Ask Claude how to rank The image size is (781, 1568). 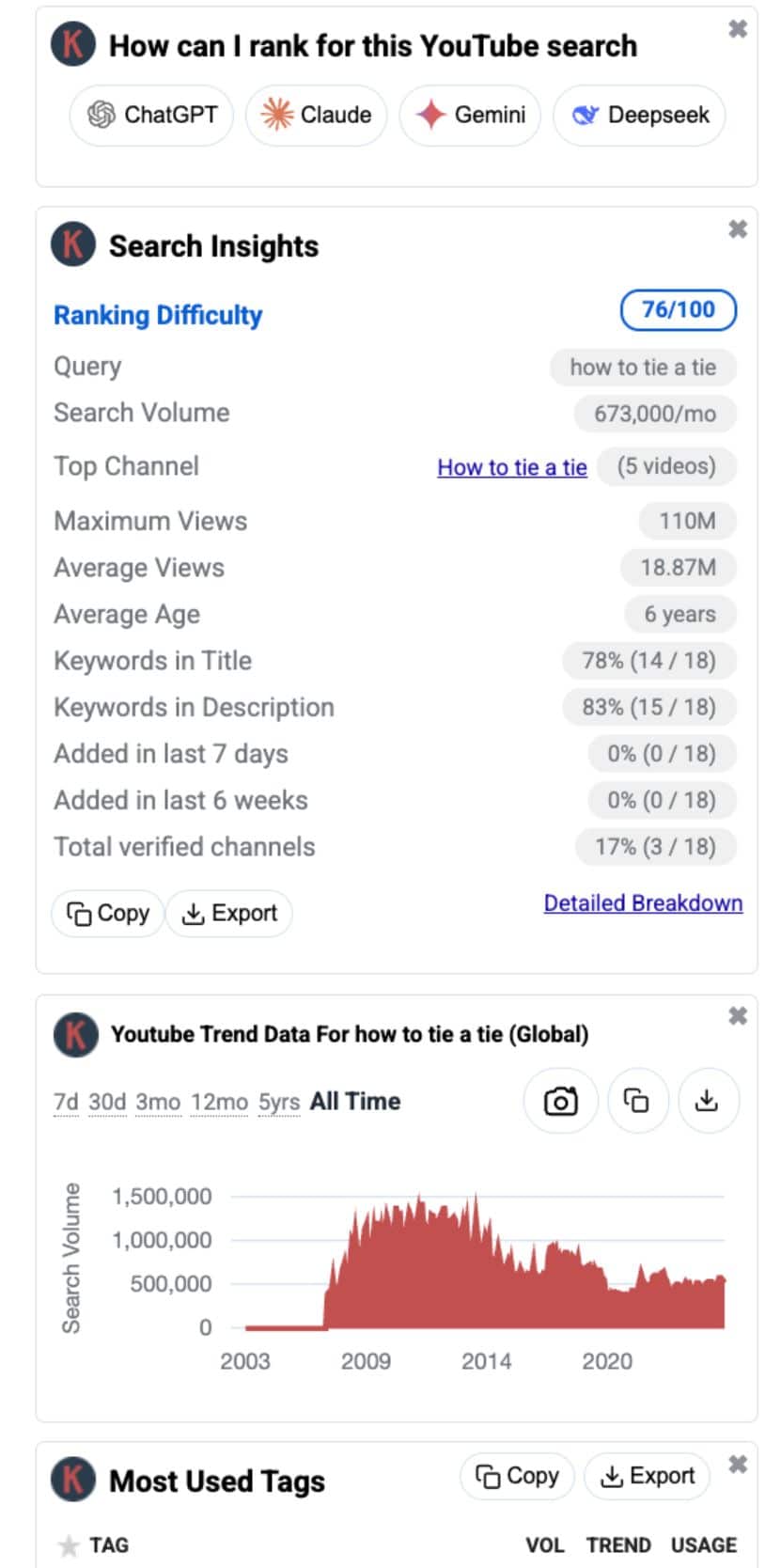pos(316,115)
